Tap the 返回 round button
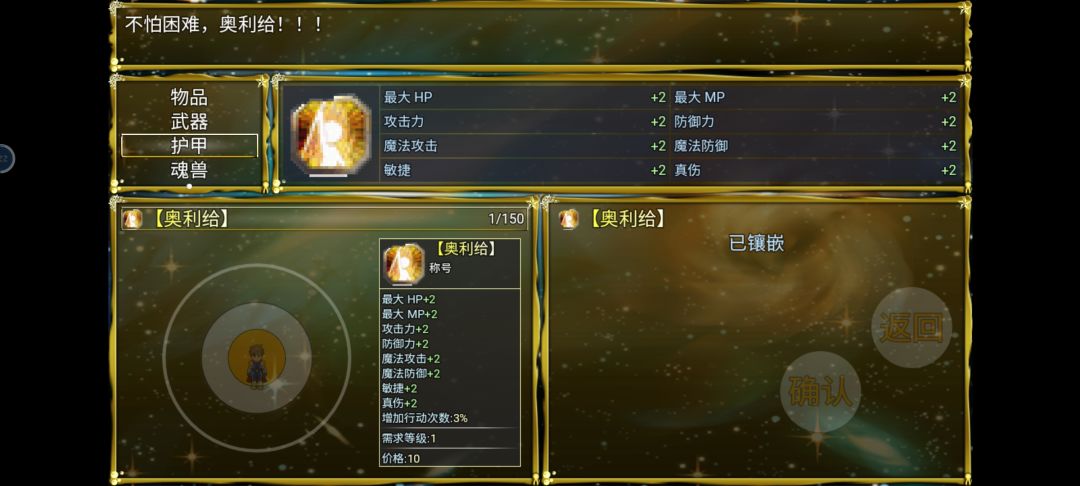 pyautogui.click(x=911, y=327)
